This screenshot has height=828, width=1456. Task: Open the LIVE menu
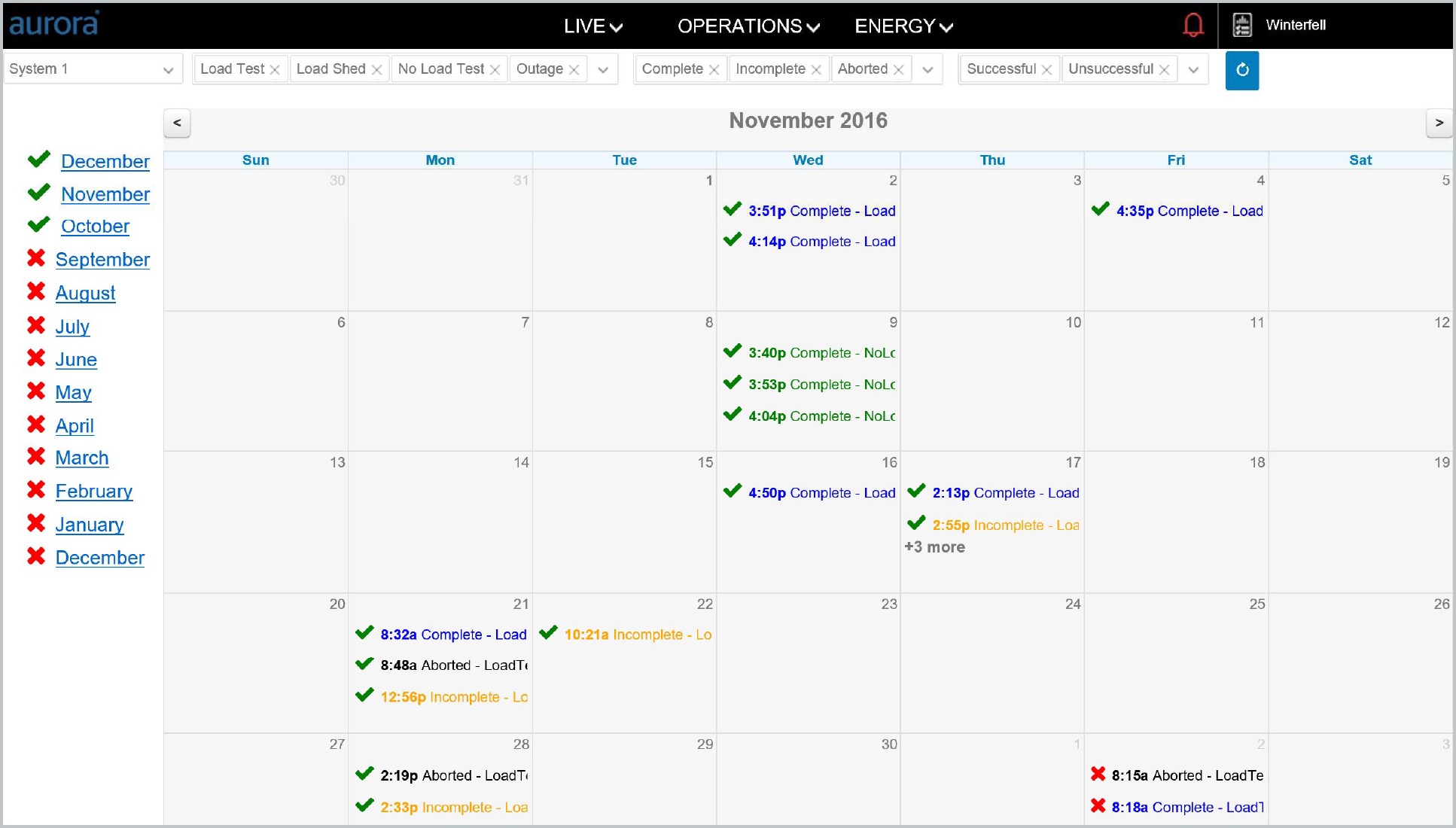point(593,26)
